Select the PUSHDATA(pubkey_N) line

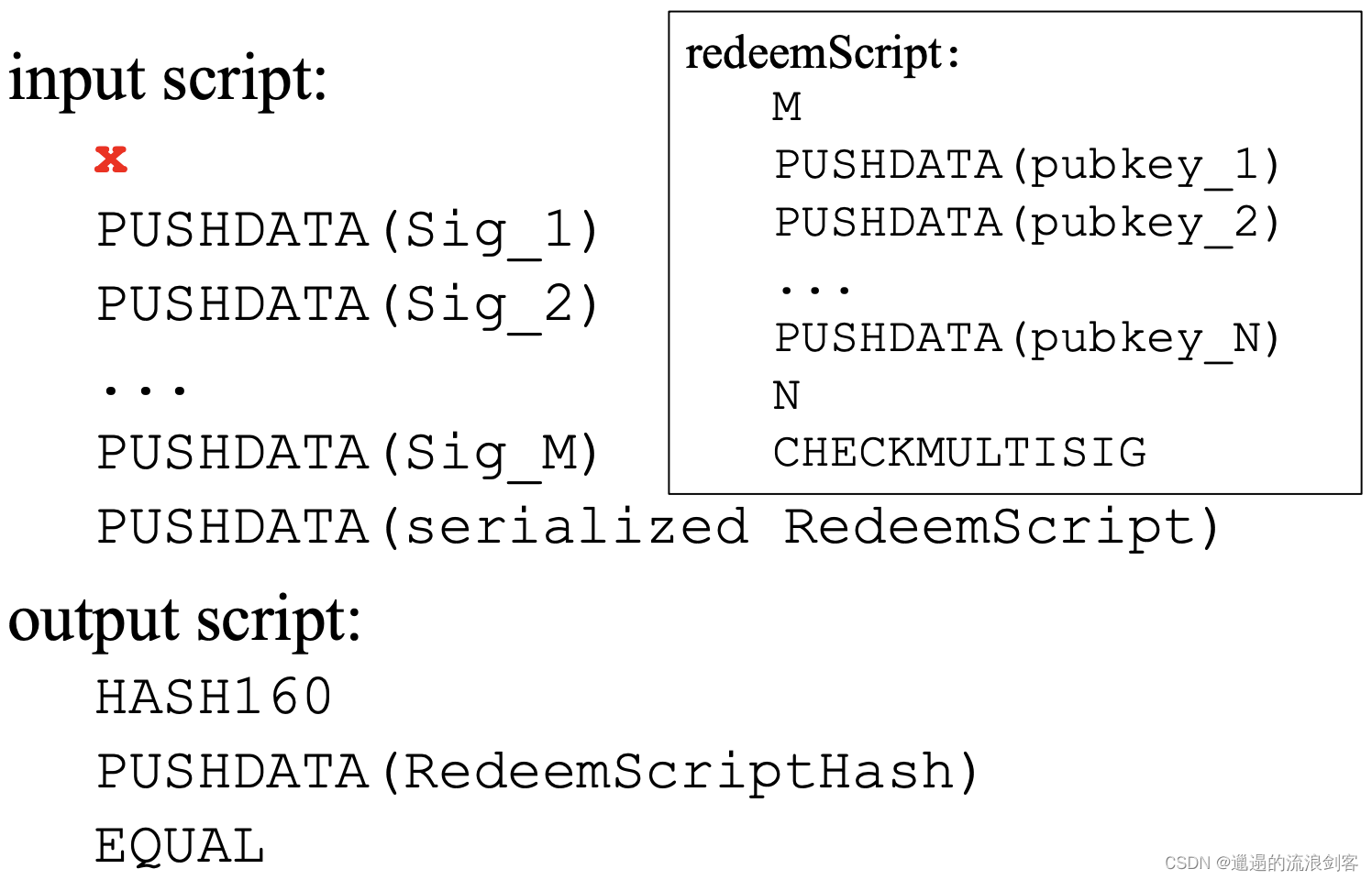click(x=1026, y=339)
